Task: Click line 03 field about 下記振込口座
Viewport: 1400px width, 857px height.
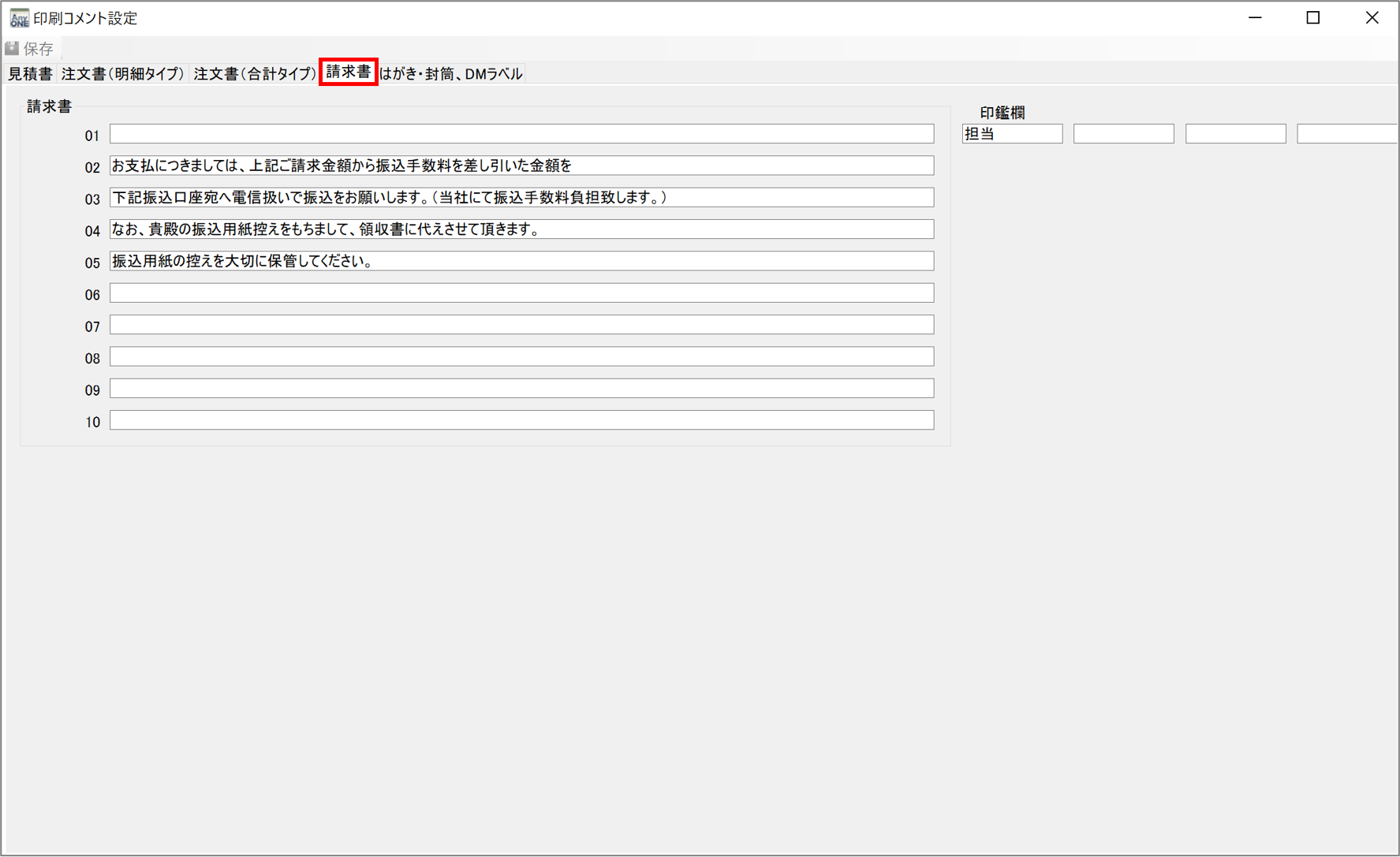Action: (521, 198)
